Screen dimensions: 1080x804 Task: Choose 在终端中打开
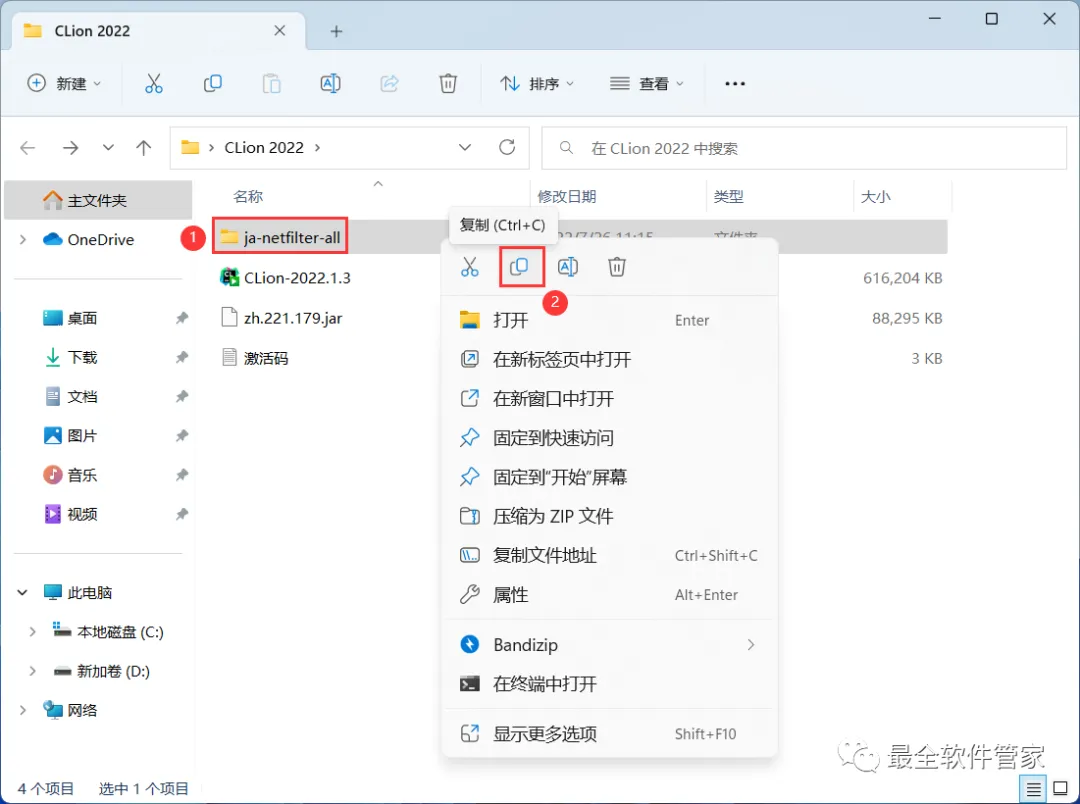609,683
